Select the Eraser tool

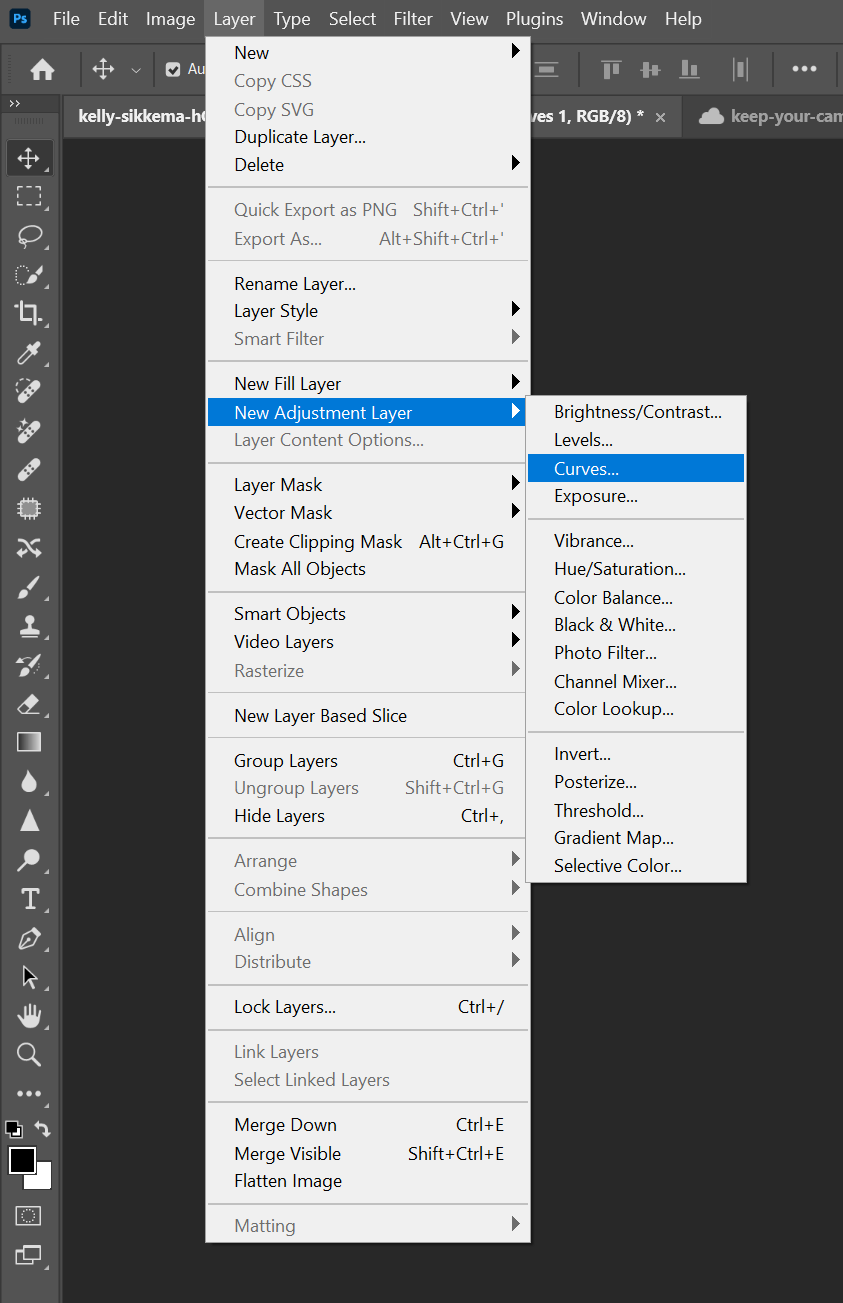pos(29,704)
